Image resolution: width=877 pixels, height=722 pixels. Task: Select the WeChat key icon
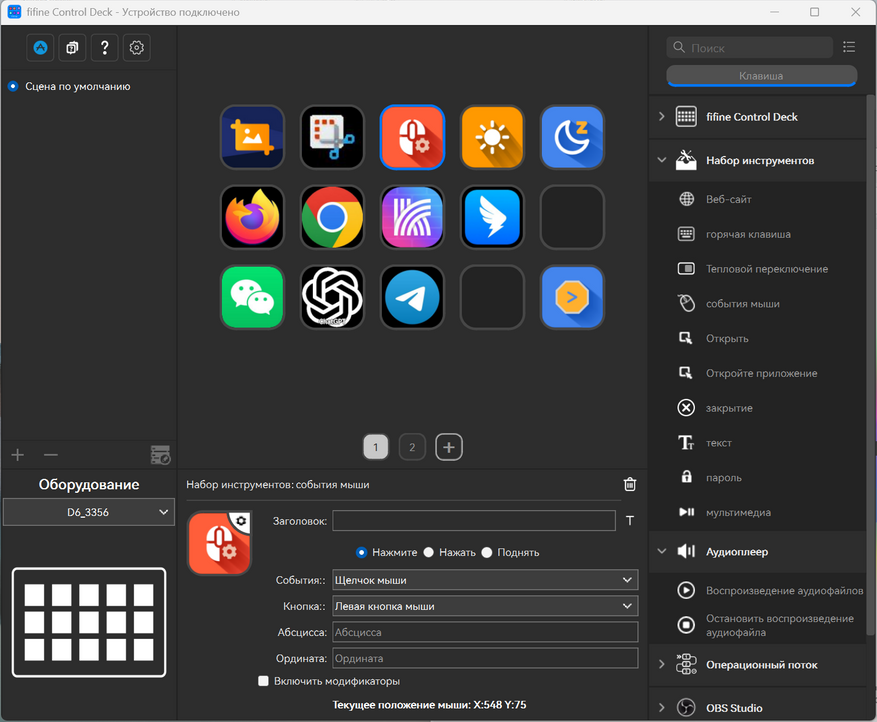pos(252,297)
